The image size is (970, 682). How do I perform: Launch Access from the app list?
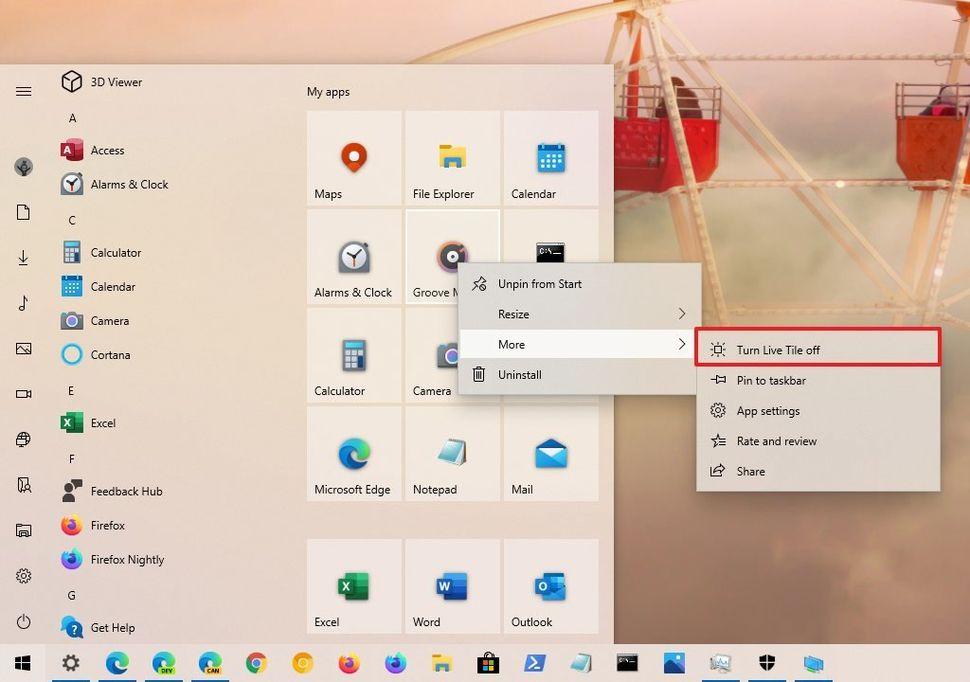pyautogui.click(x=93, y=150)
